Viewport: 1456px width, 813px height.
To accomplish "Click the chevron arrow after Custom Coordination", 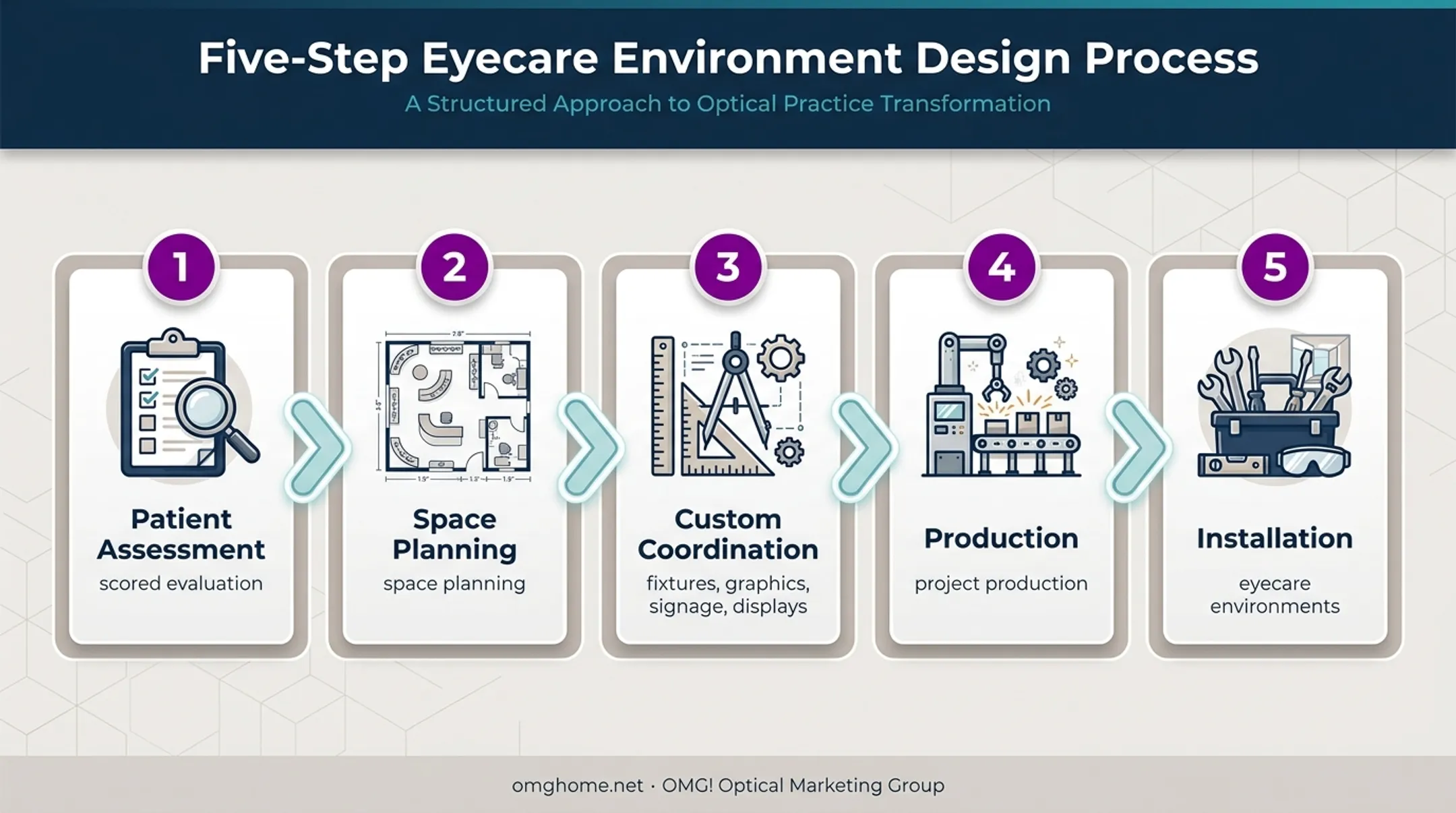I will point(864,448).
